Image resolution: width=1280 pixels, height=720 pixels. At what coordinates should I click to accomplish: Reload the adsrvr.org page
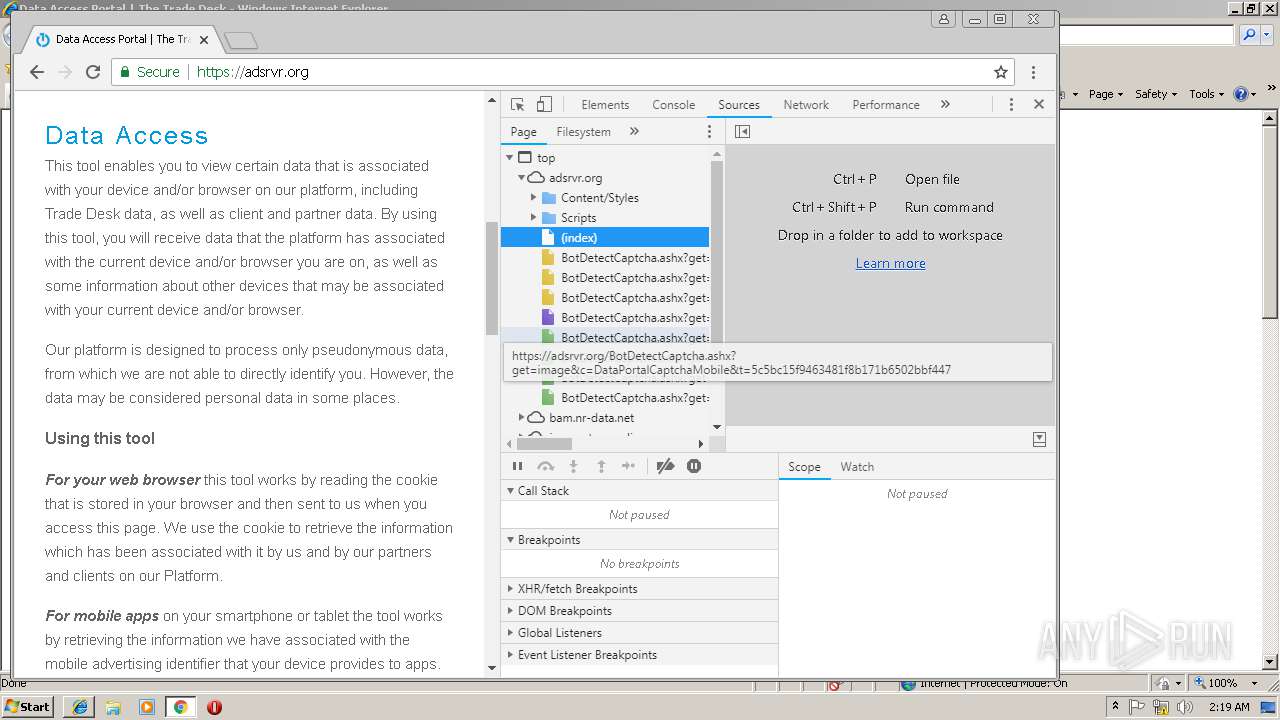click(93, 72)
